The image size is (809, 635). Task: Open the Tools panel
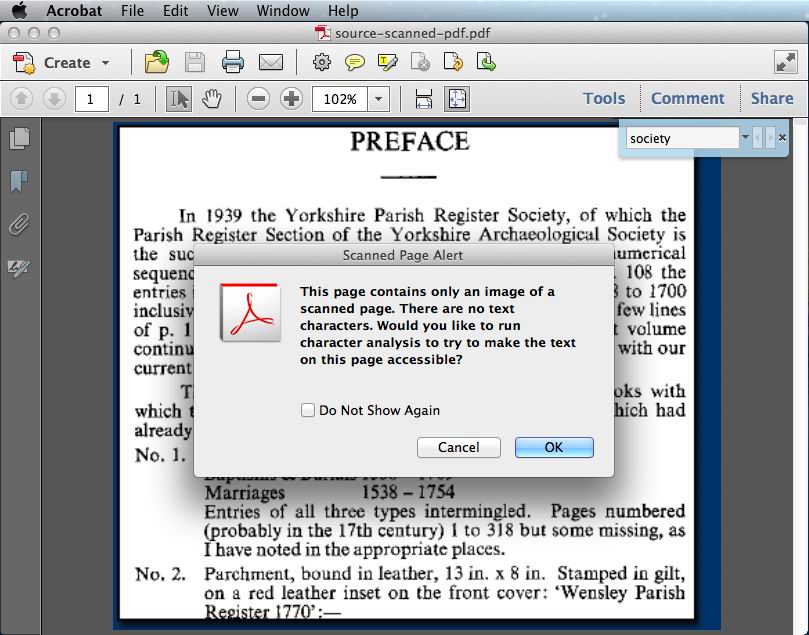click(x=602, y=98)
